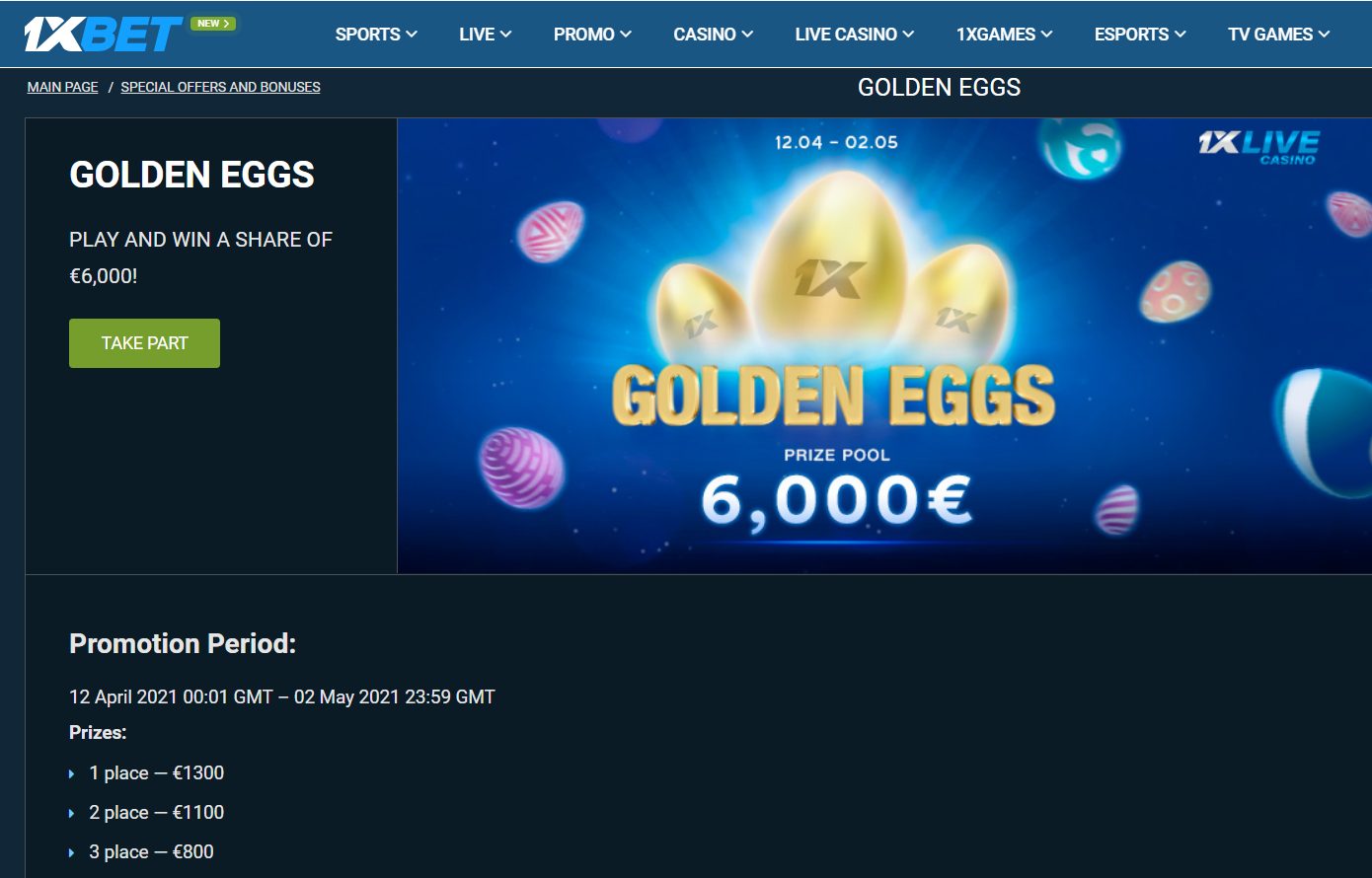Click the 2 place prize bullet arrow
1372x878 pixels.
point(72,814)
